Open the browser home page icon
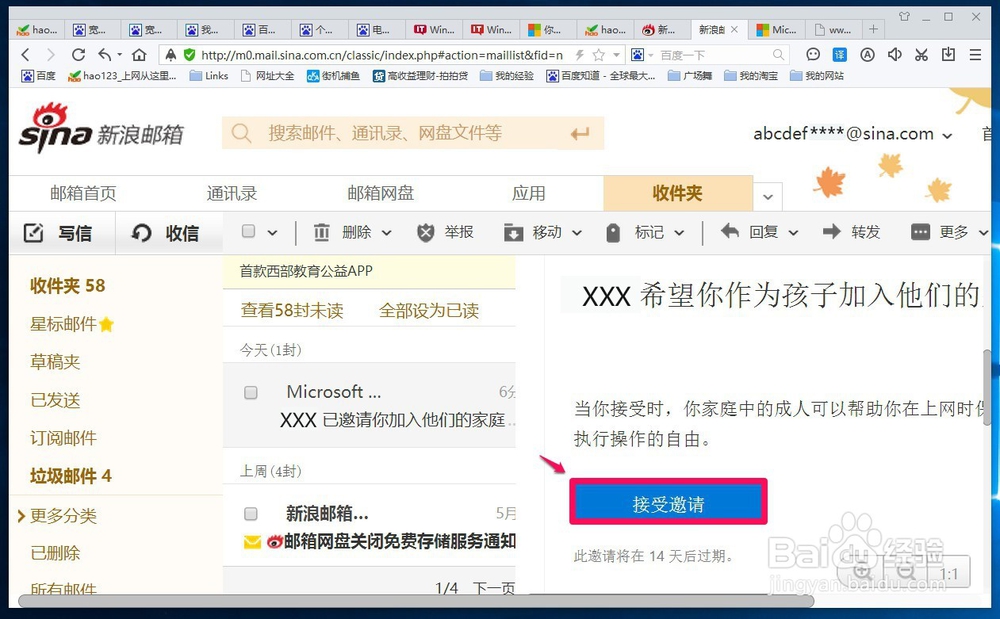Viewport: 1000px width, 619px height. [139, 55]
